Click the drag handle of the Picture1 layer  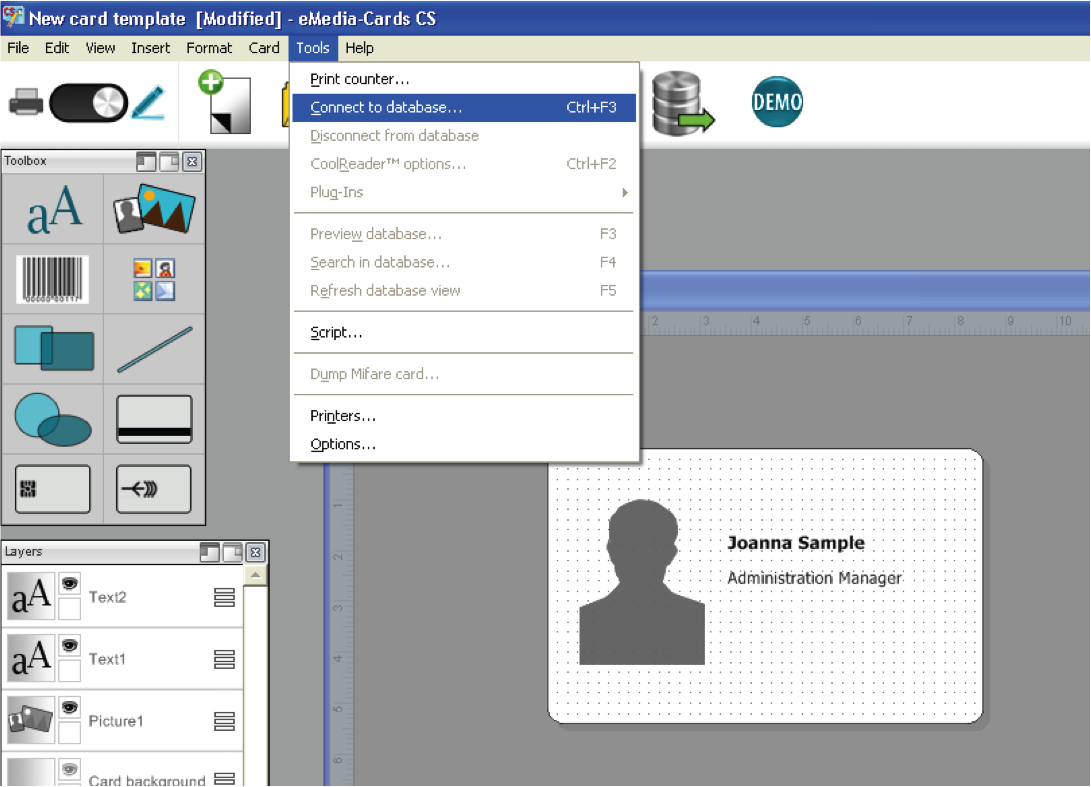224,721
